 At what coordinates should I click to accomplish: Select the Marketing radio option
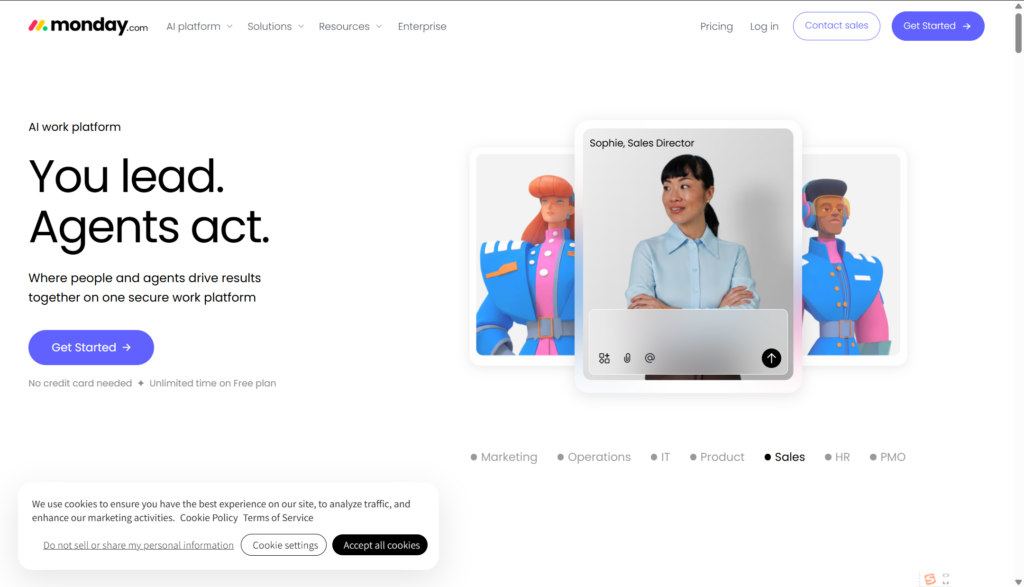coord(504,457)
